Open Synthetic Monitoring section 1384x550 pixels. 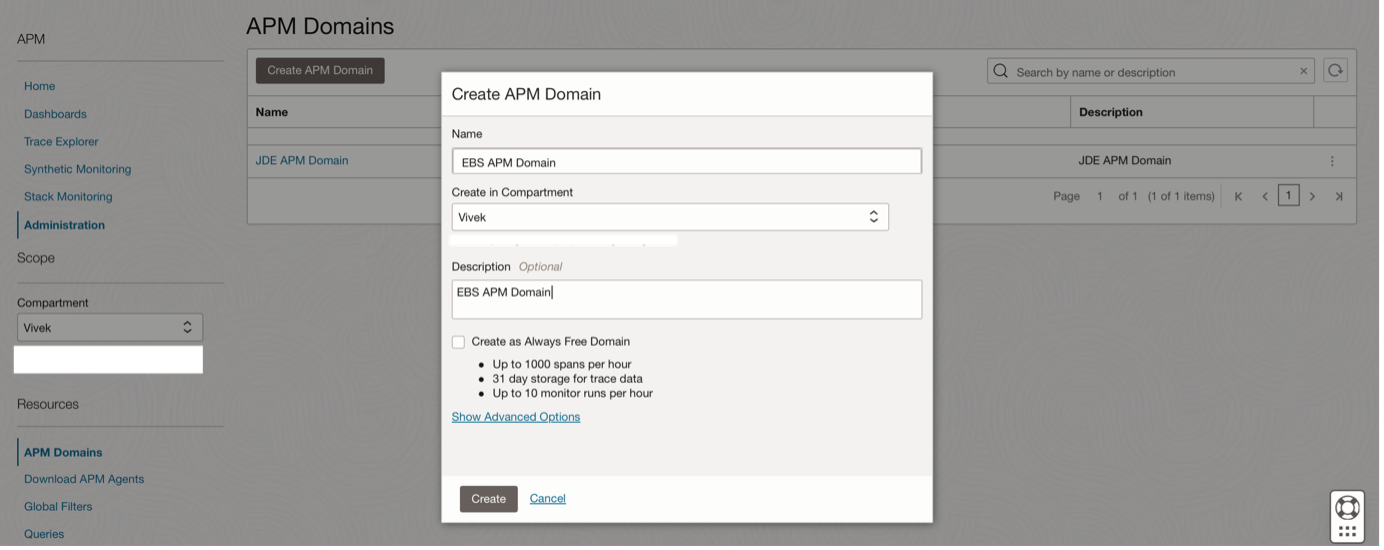pyautogui.click(x=78, y=170)
